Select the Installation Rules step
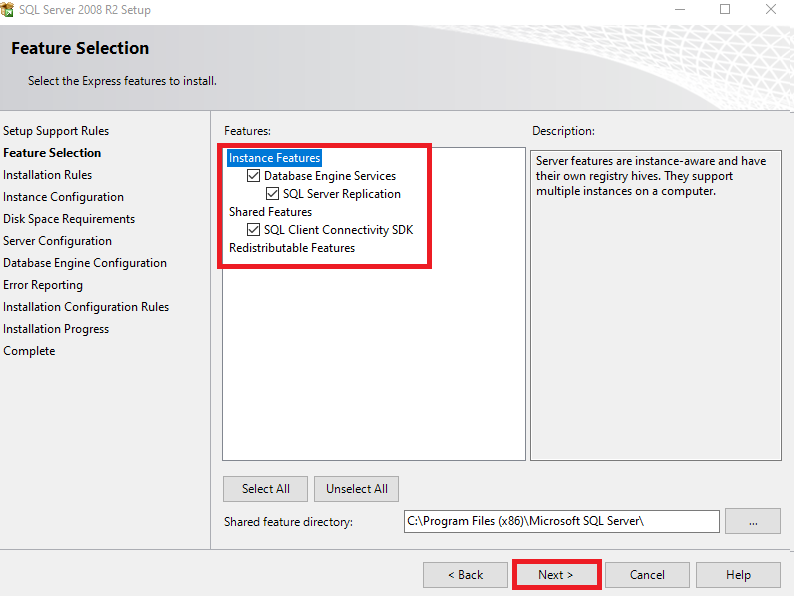This screenshot has height=600, width=795. click(48, 175)
